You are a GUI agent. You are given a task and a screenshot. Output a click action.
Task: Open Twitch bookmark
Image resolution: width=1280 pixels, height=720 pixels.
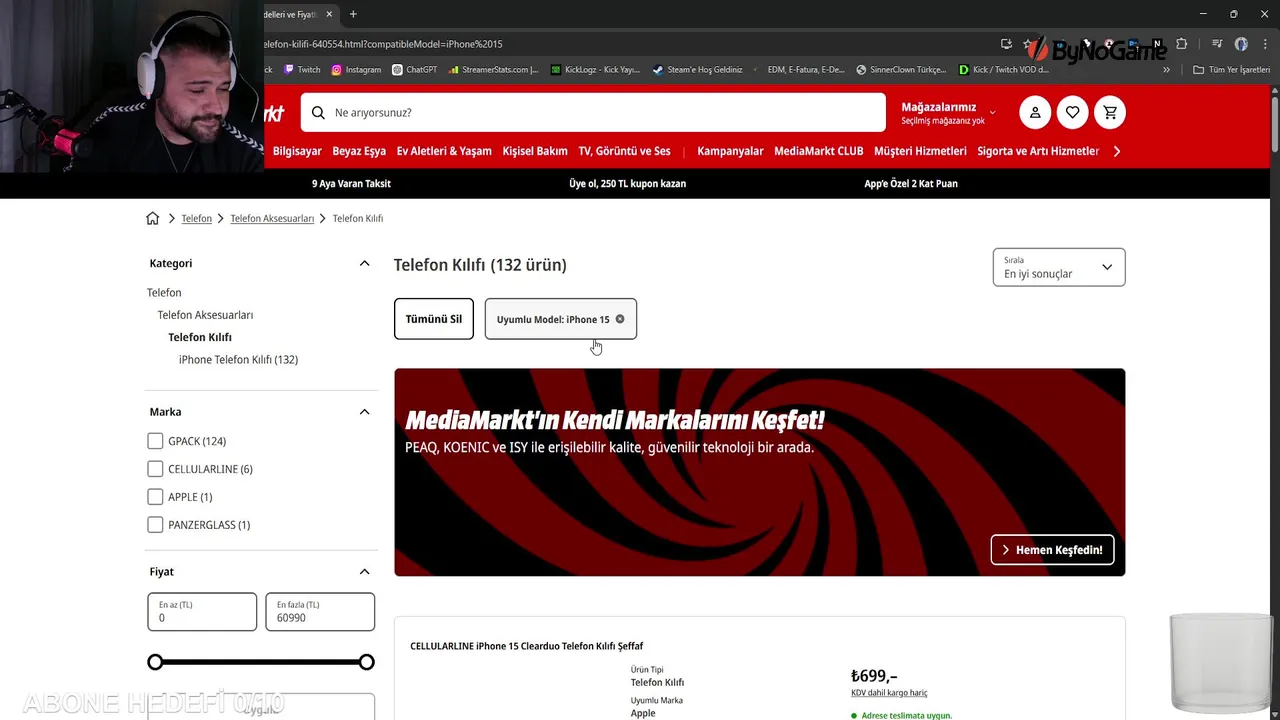coord(302,70)
